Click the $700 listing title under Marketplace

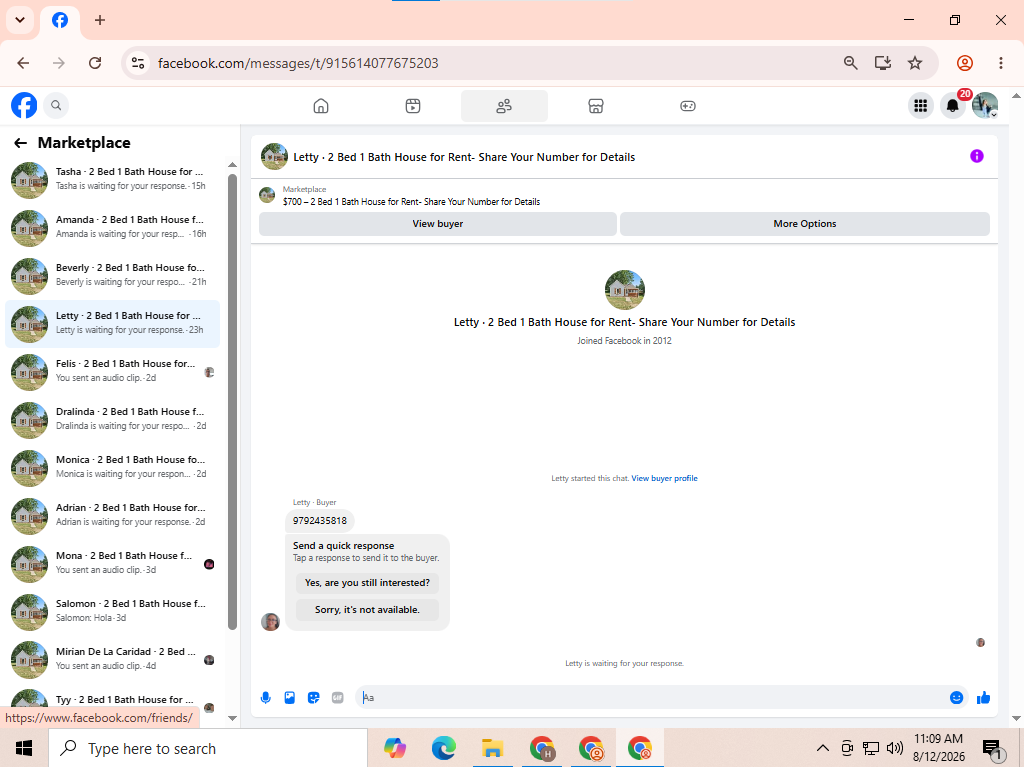click(x=411, y=202)
